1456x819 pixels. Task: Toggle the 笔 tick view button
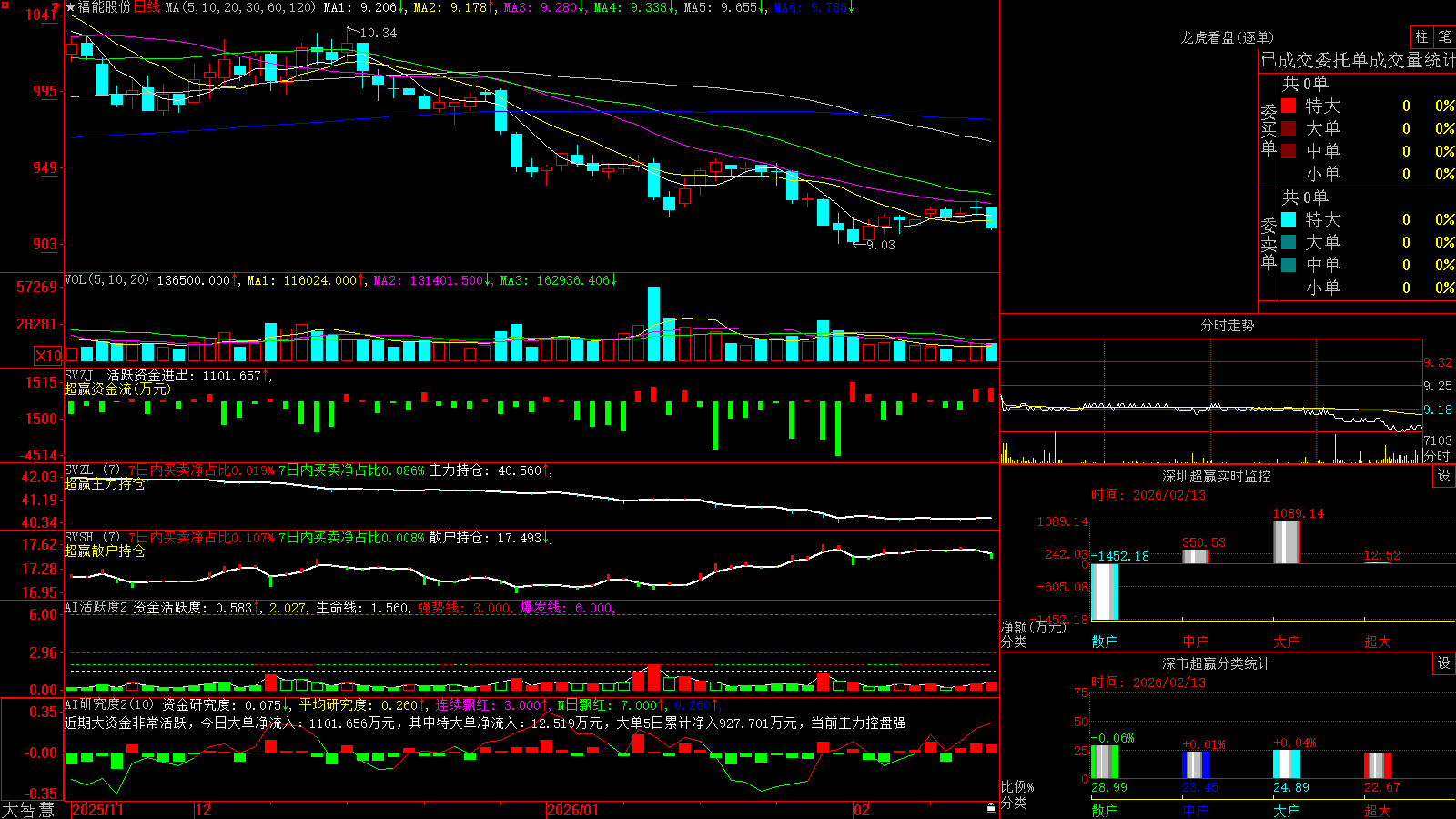click(x=1444, y=36)
